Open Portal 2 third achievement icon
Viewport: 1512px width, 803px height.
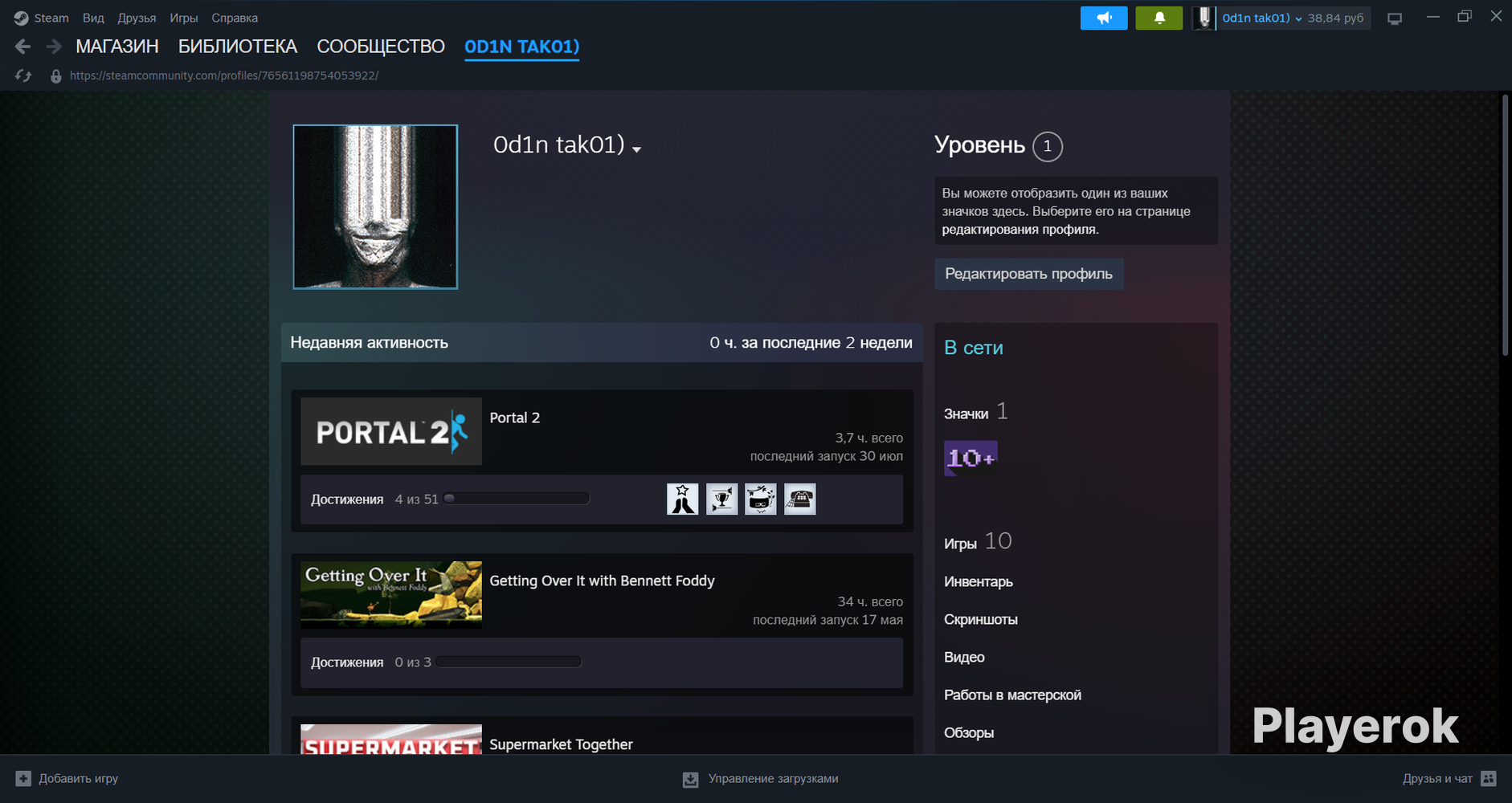761,499
